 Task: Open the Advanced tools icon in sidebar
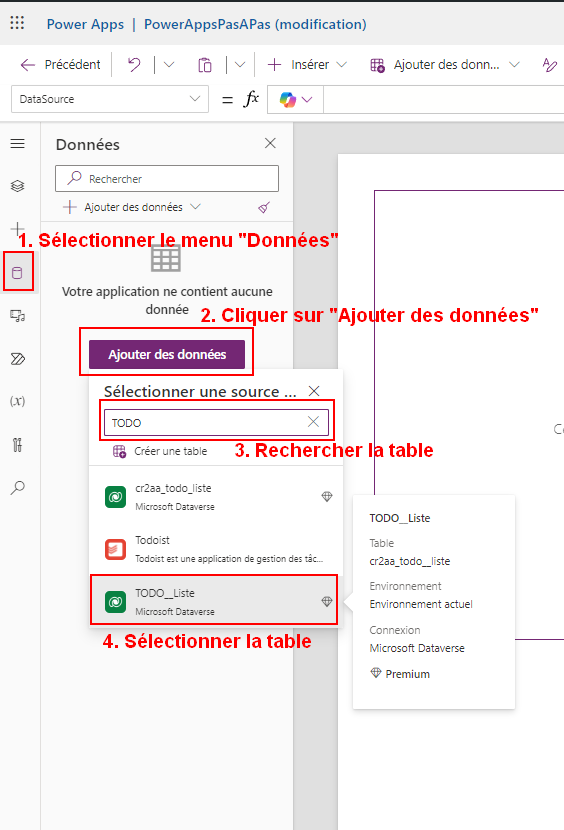point(17,445)
